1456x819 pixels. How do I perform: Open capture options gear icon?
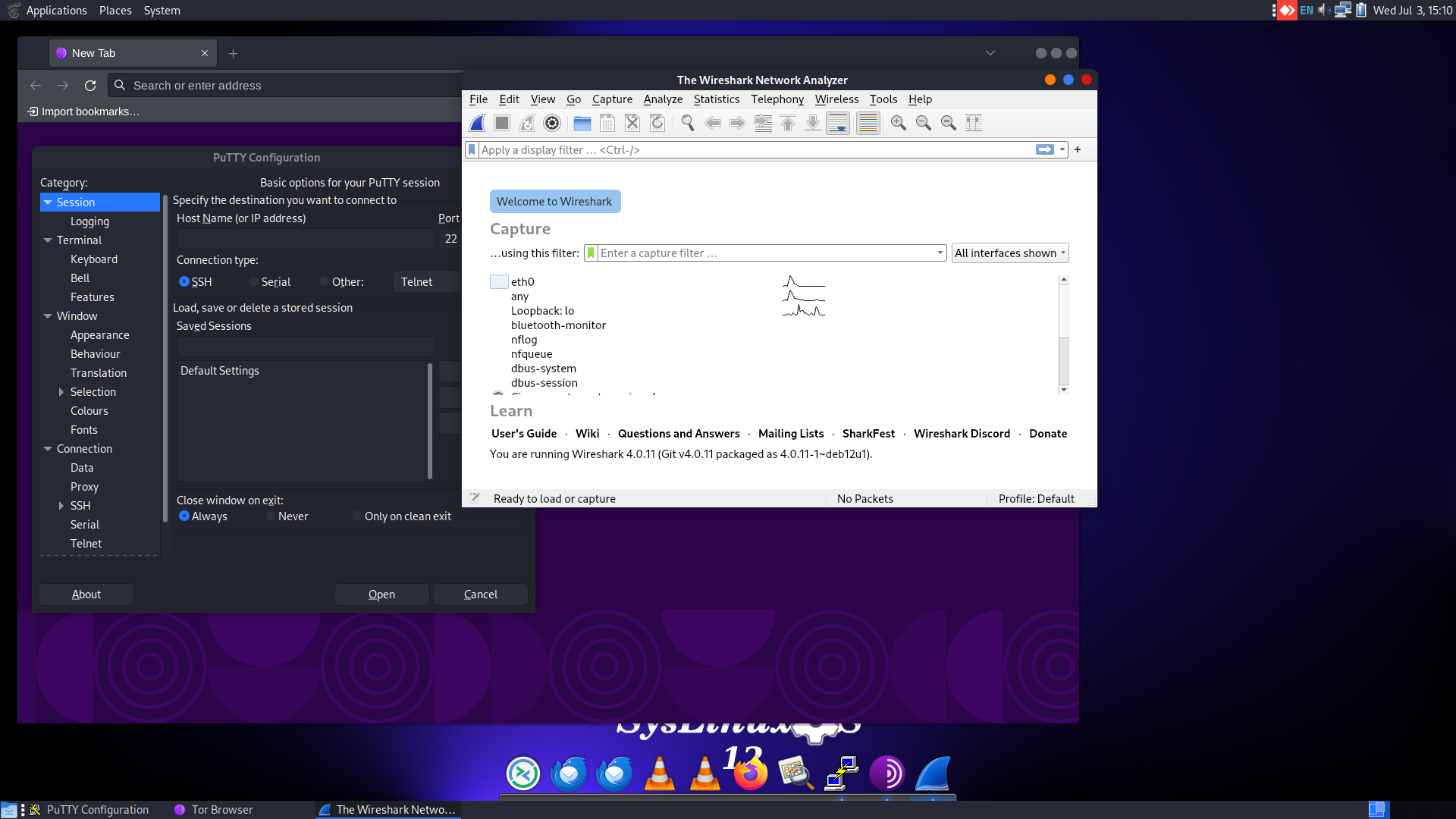[x=552, y=123]
